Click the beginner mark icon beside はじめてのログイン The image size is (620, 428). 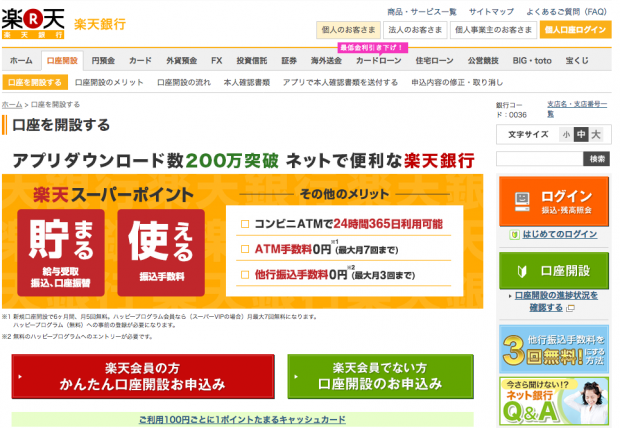(514, 235)
